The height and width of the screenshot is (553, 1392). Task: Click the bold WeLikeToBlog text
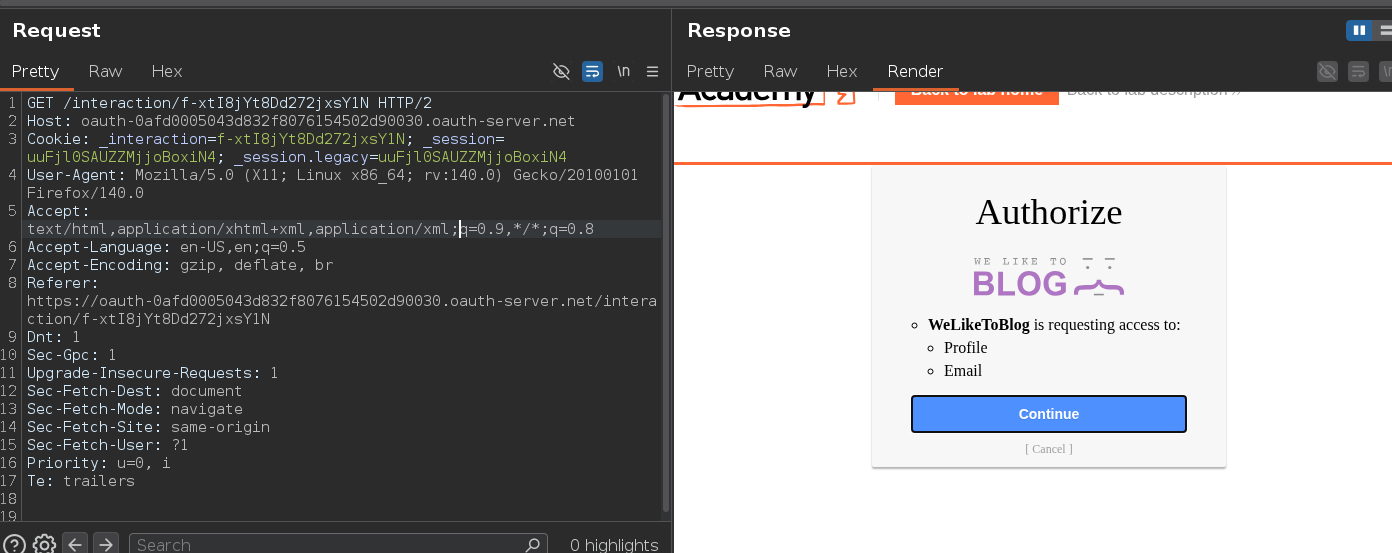(978, 325)
